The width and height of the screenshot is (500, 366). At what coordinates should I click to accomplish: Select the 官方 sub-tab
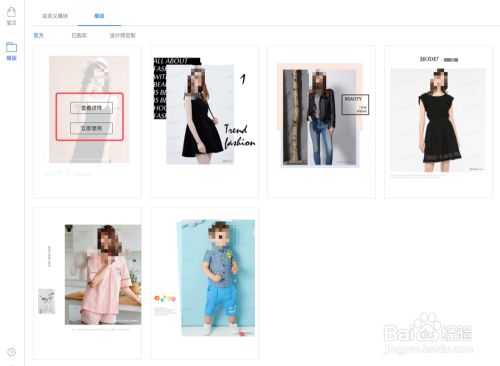tap(39, 35)
